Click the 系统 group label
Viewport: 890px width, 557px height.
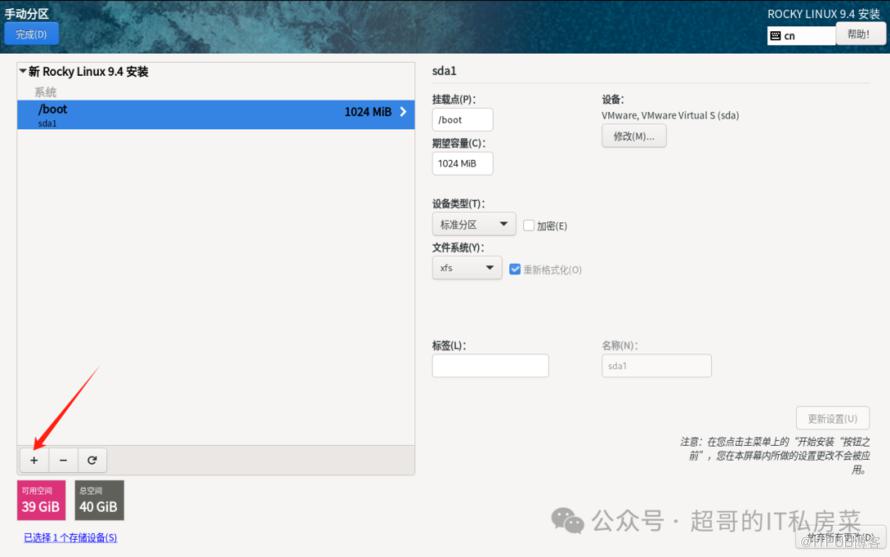pyautogui.click(x=45, y=92)
